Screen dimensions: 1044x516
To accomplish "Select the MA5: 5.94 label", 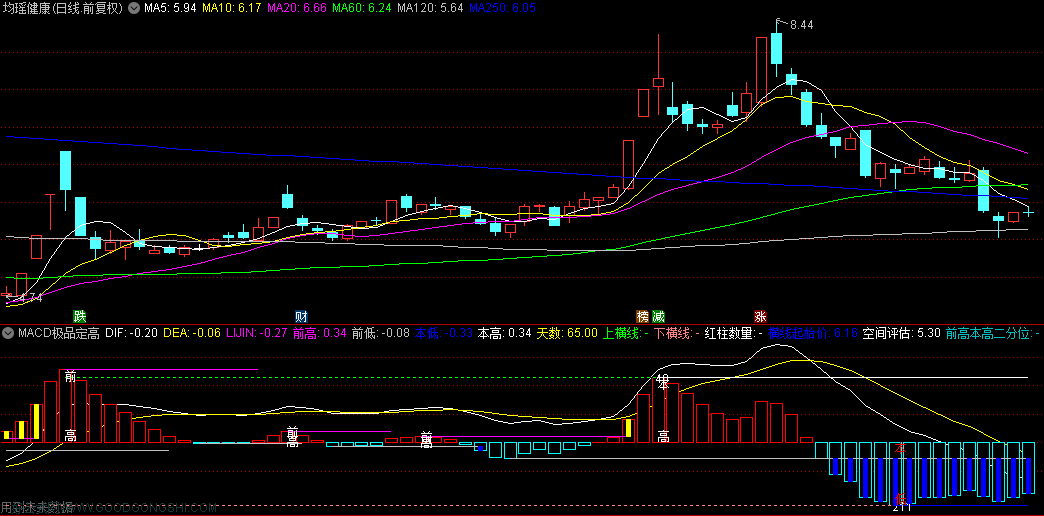I will click(x=170, y=9).
